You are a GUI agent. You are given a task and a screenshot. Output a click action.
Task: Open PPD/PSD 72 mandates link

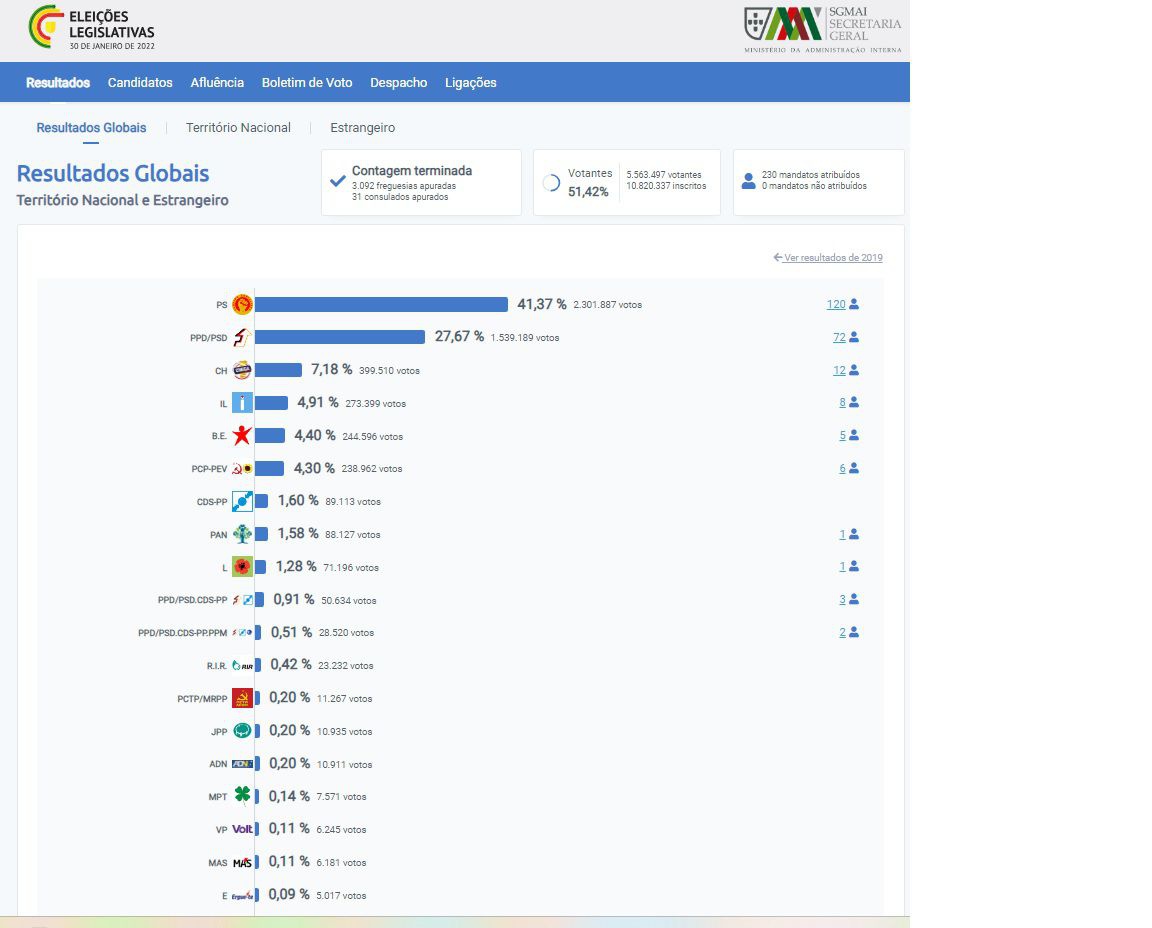(839, 338)
